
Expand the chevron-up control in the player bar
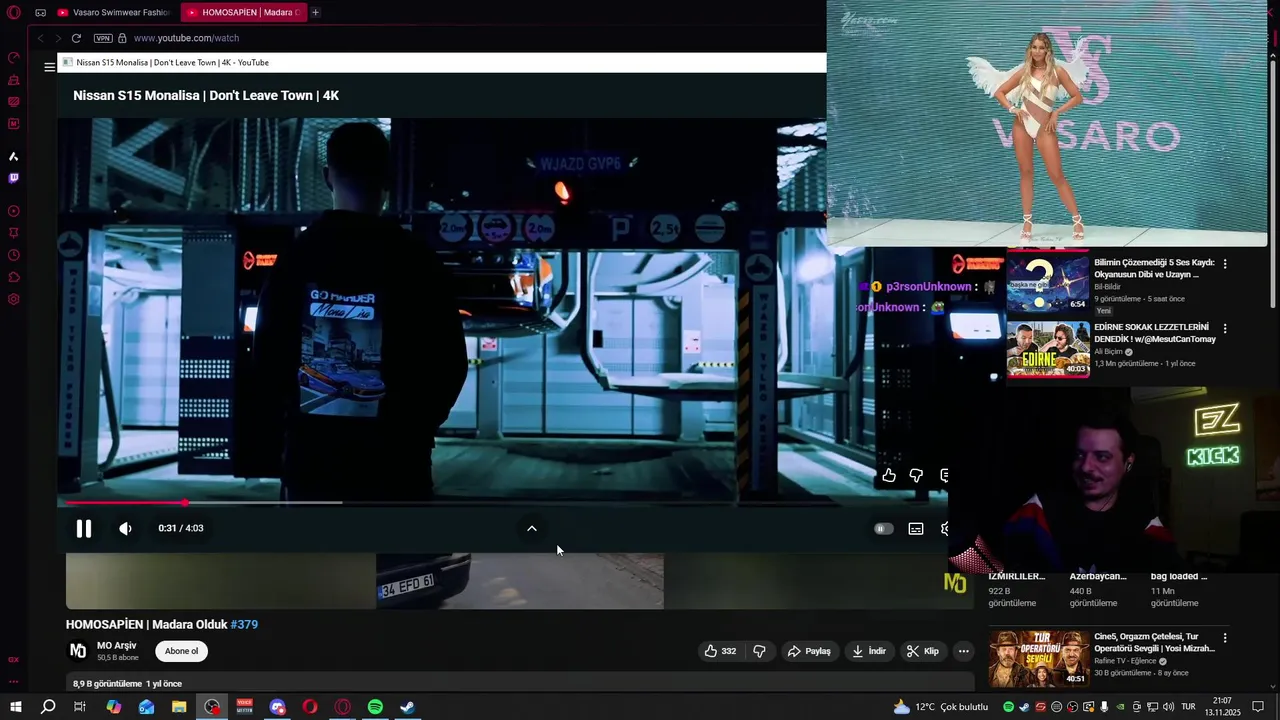pos(532,528)
